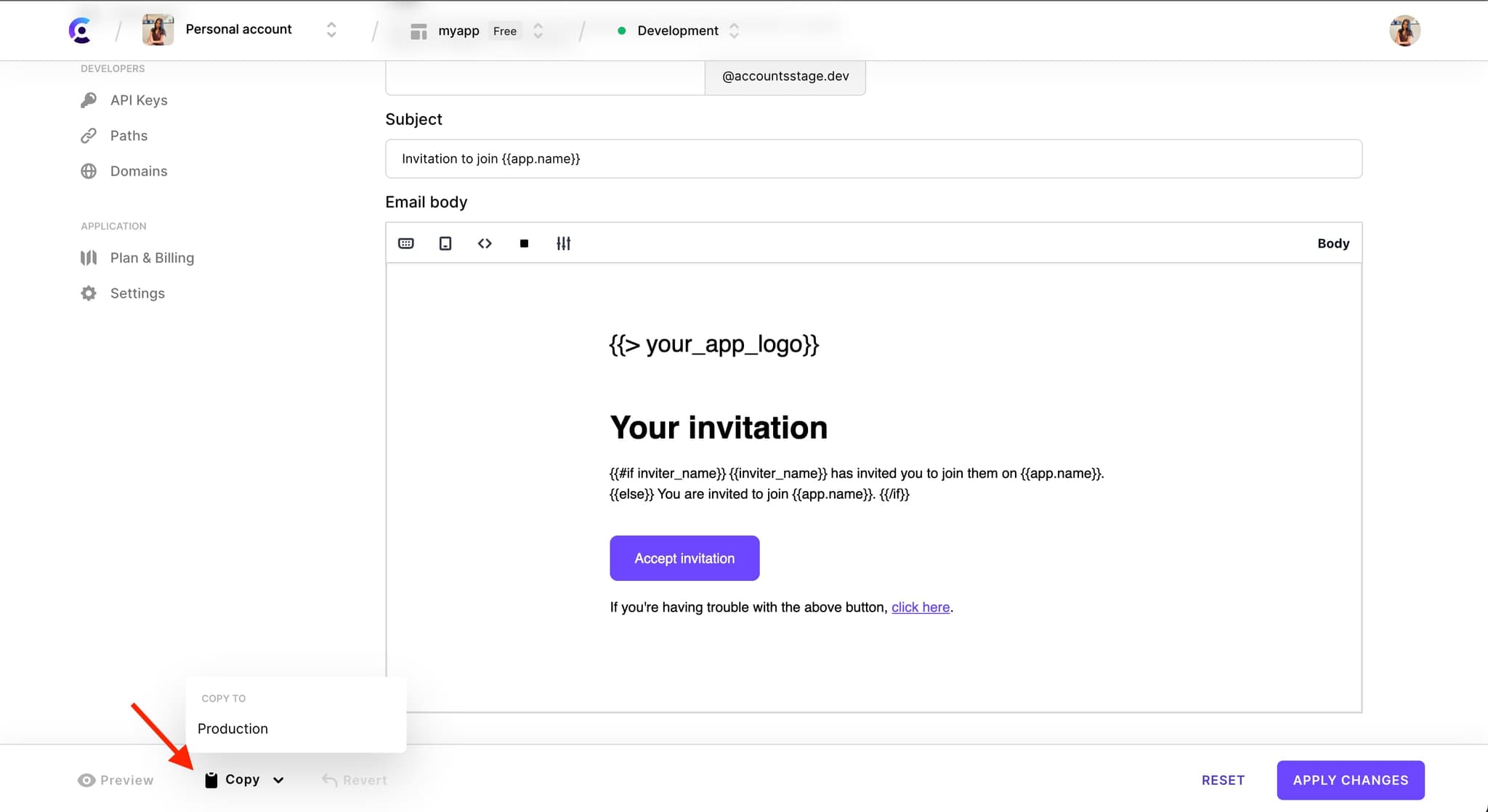Click the Paths option in sidebar

click(128, 135)
